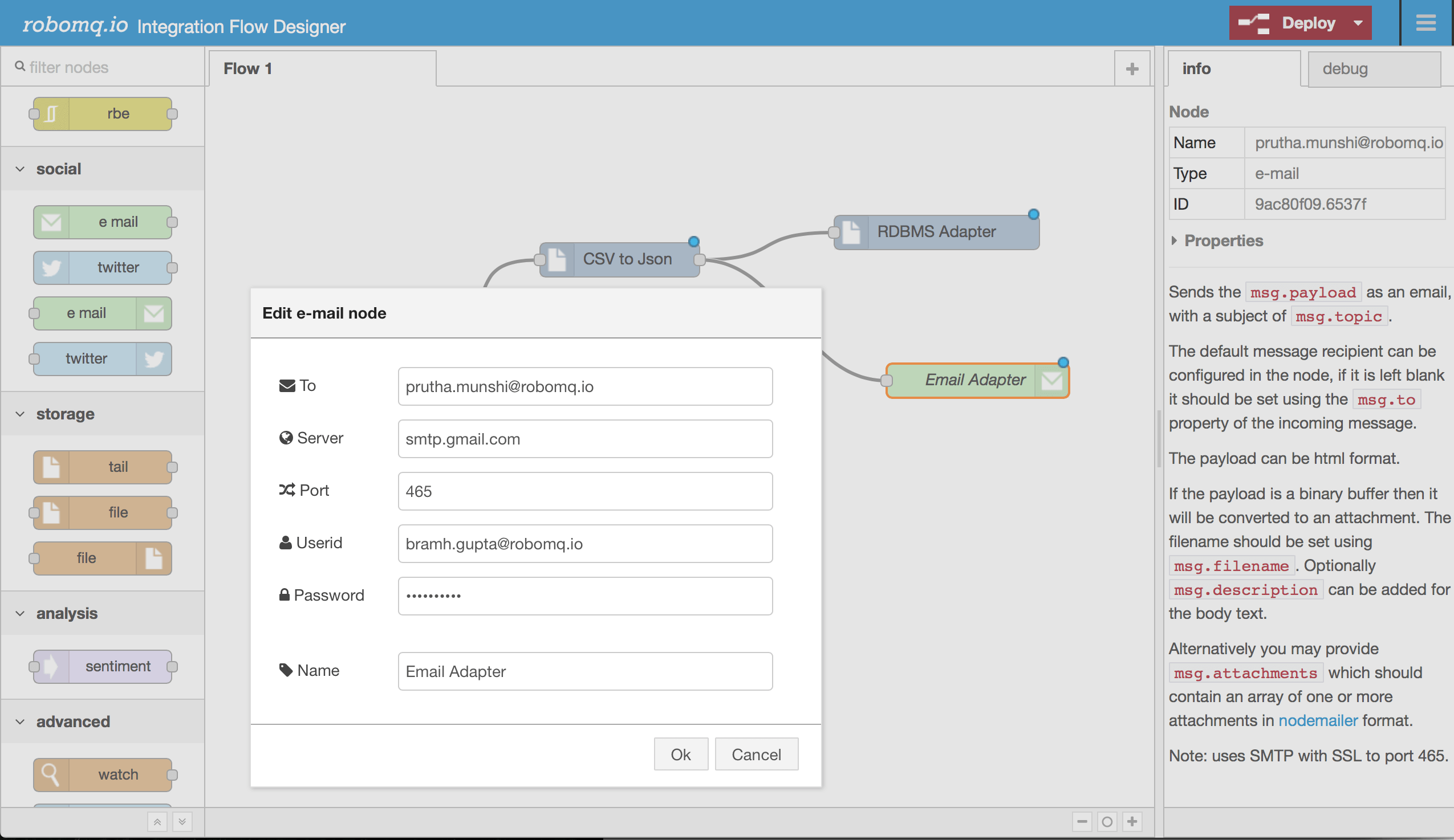
Task: Open the nodemailer link
Action: click(x=1318, y=721)
